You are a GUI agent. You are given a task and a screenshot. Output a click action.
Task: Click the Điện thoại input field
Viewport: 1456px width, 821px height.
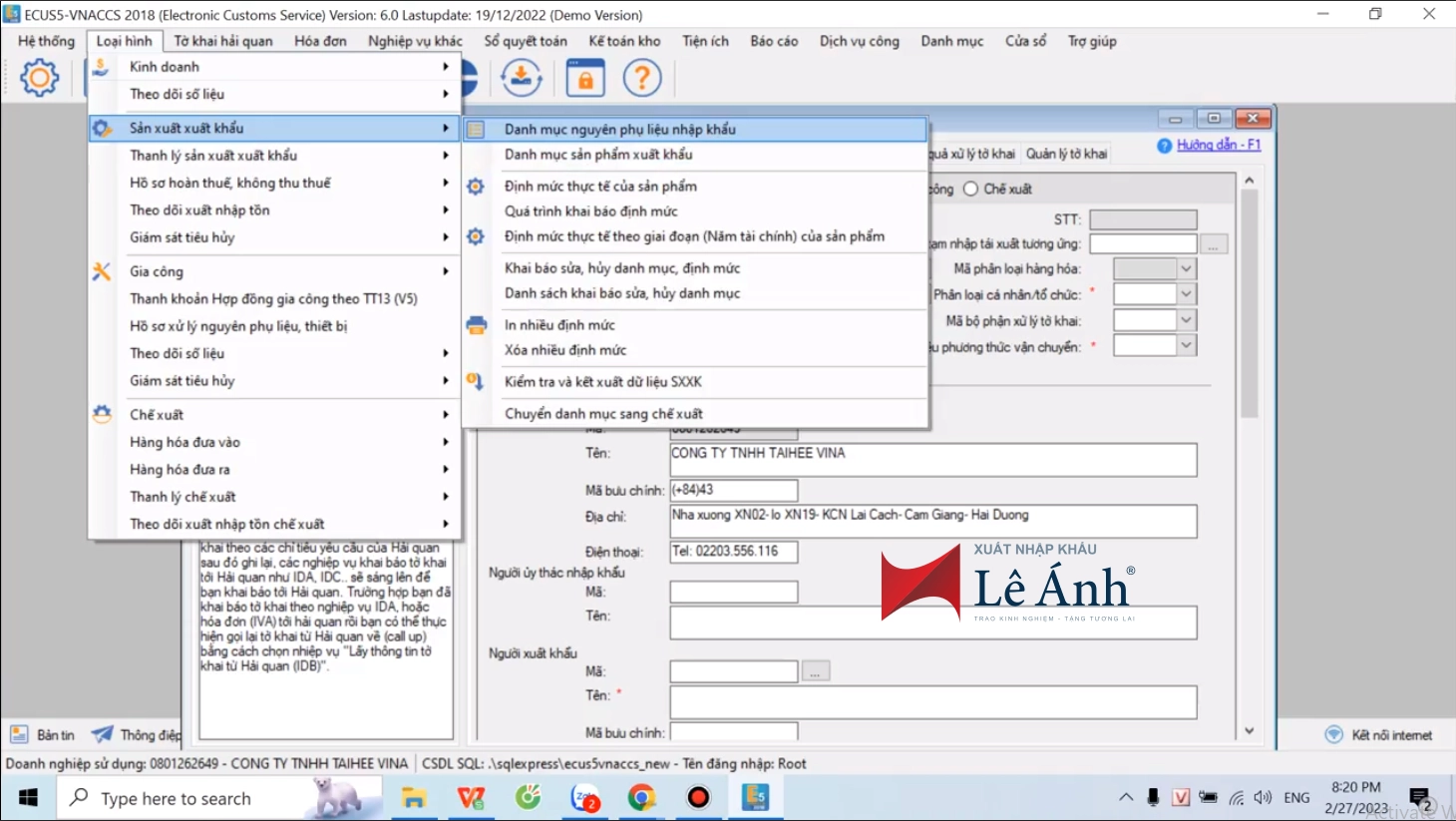coord(733,552)
